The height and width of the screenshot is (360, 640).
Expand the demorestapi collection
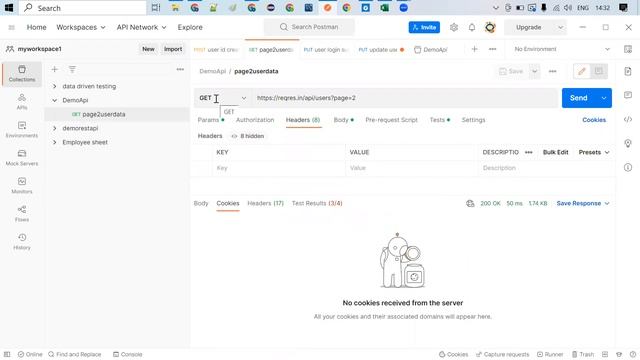(55, 128)
